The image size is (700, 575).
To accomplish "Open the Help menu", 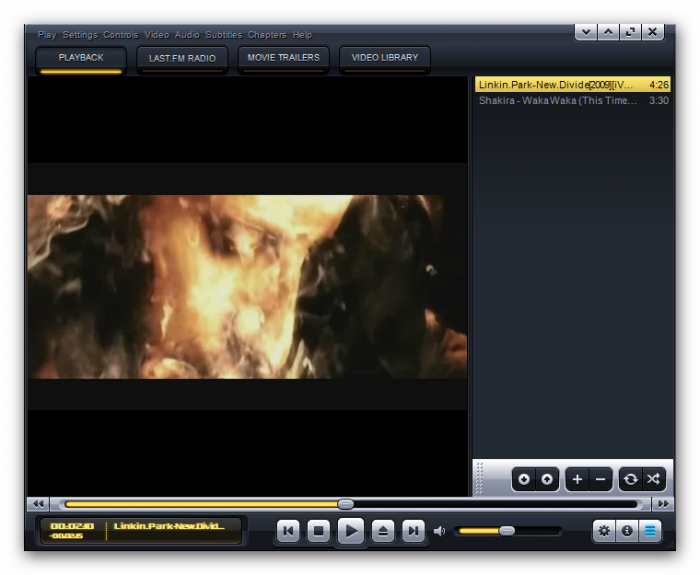I will (302, 35).
